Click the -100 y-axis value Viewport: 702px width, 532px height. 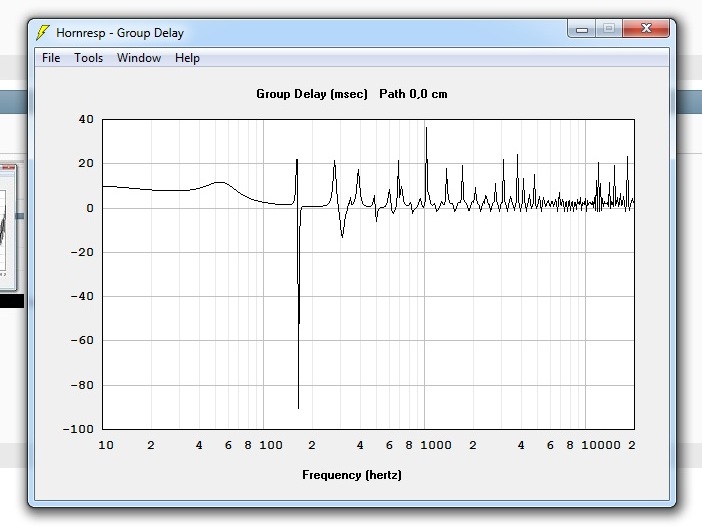click(78, 429)
